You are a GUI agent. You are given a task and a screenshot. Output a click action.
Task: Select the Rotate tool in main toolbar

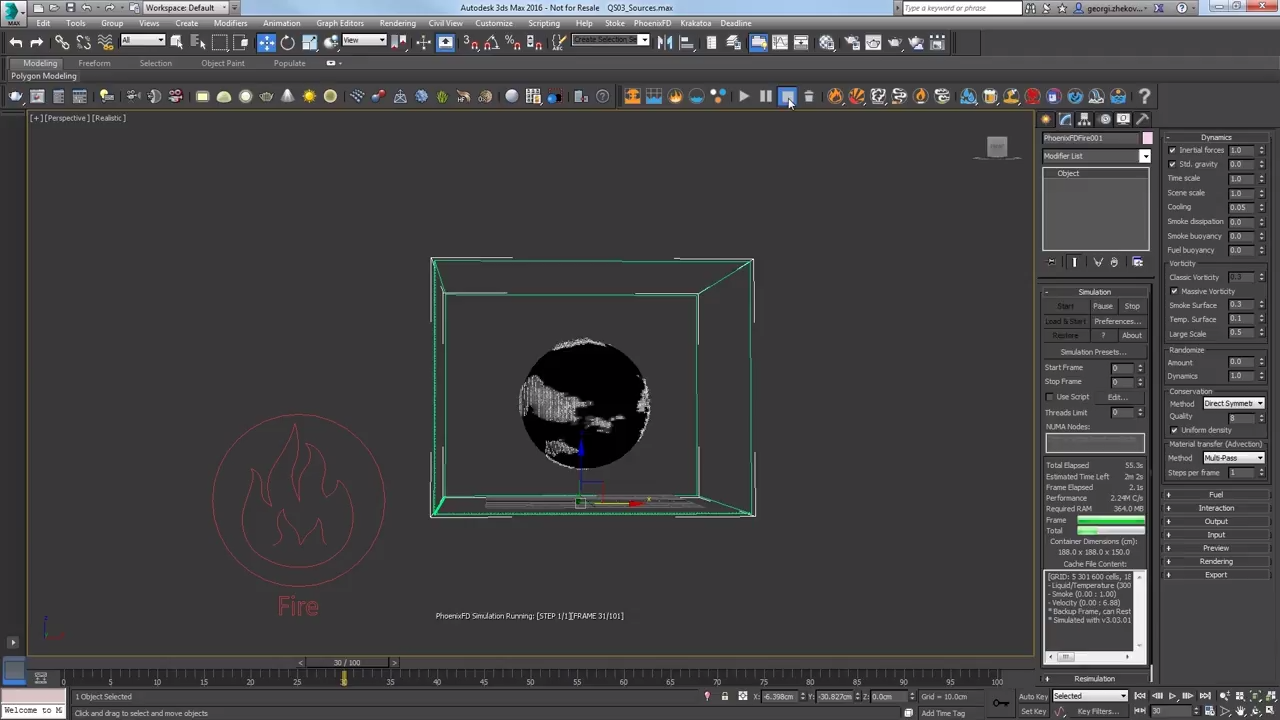click(288, 43)
